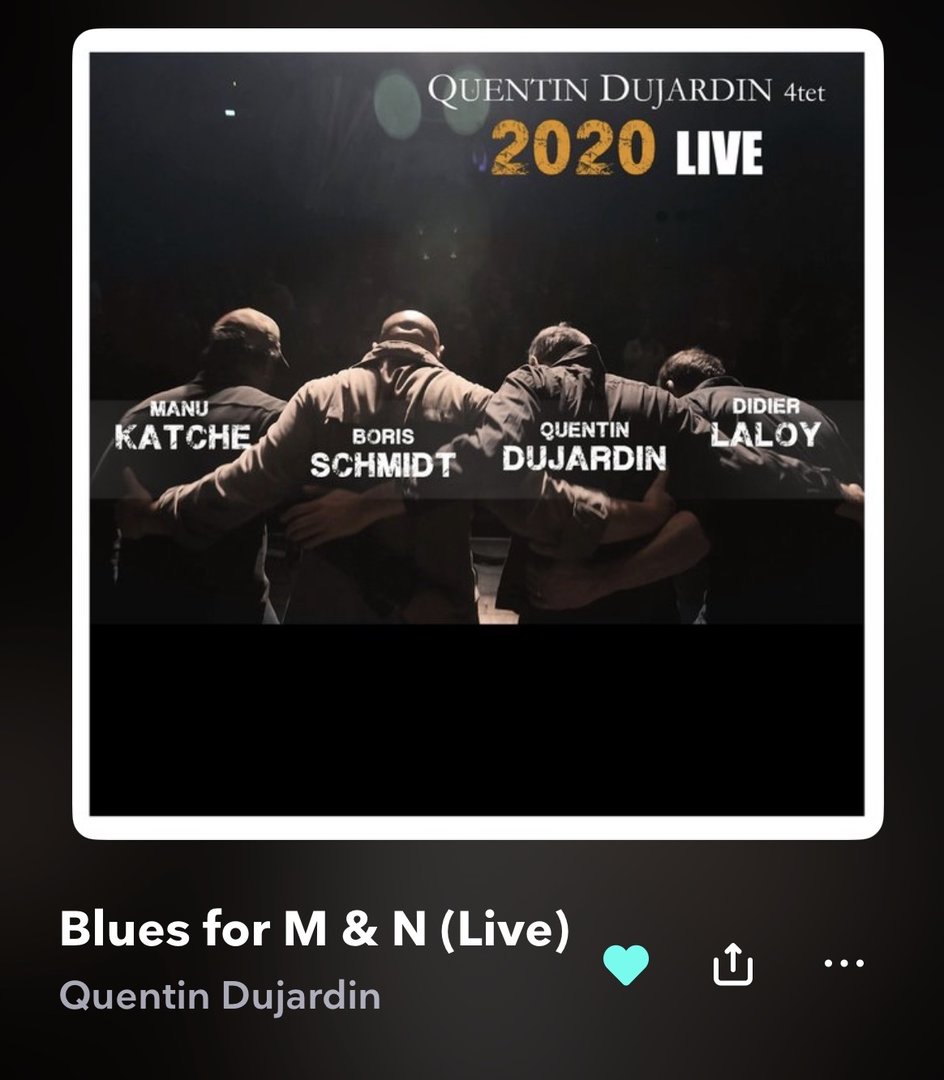Tap the 2020 LIVE text on cover

pos(627,148)
